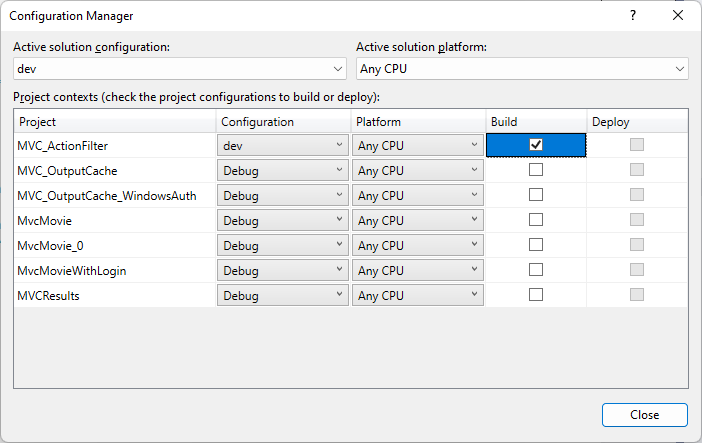The height and width of the screenshot is (443, 702).
Task: Uncheck Build for MVC_ActionFilter
Action: tap(536, 145)
